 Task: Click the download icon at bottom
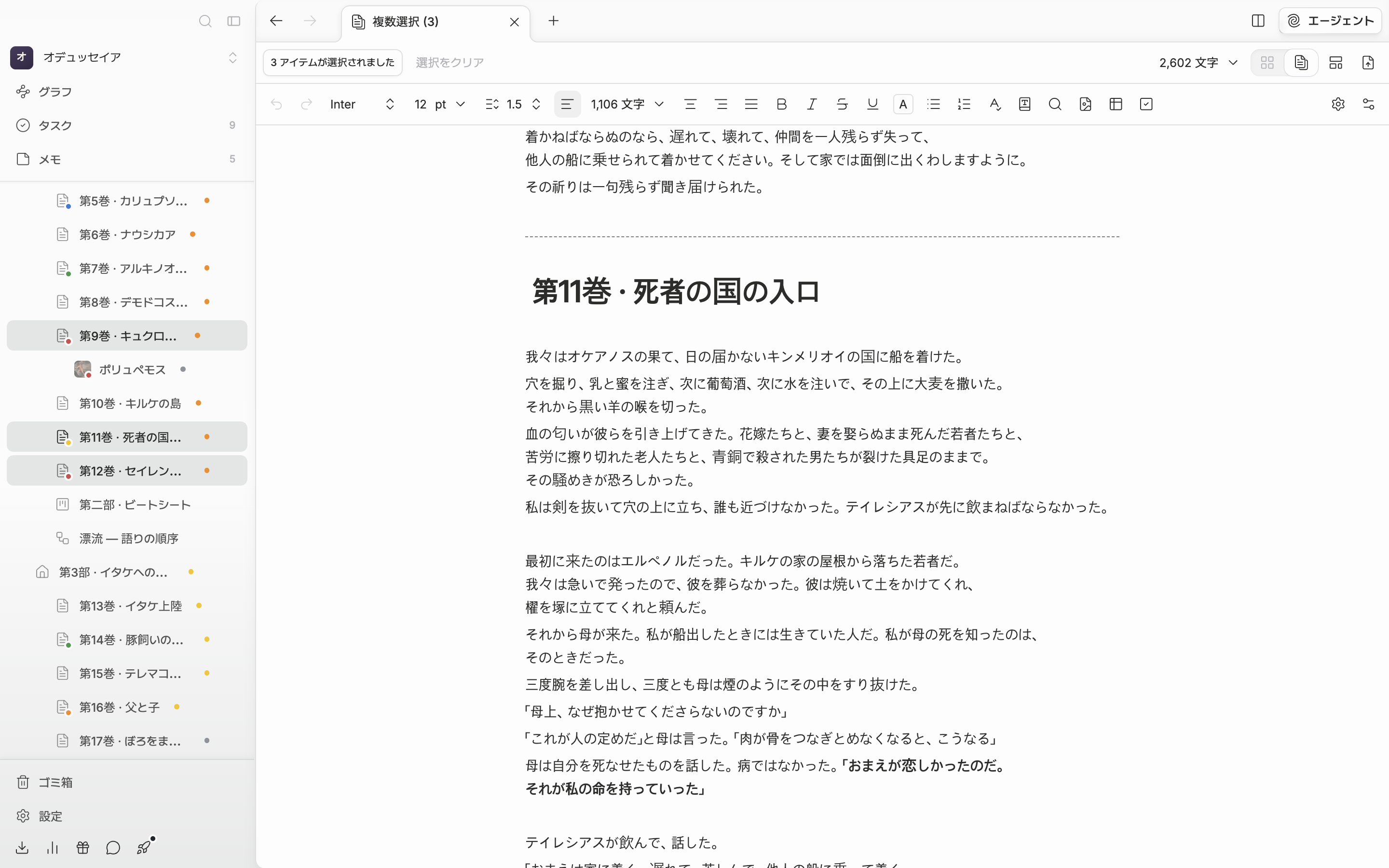pyautogui.click(x=22, y=847)
